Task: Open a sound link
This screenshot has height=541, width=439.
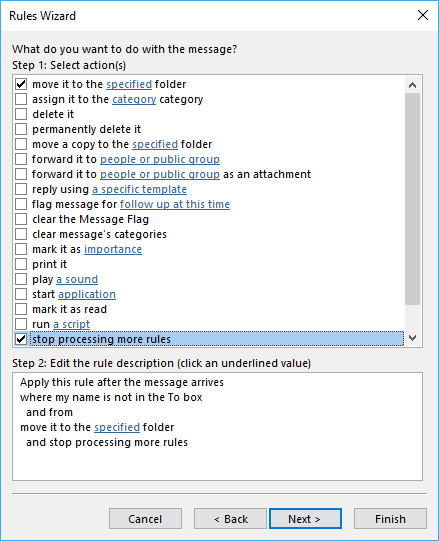Action: [x=77, y=279]
